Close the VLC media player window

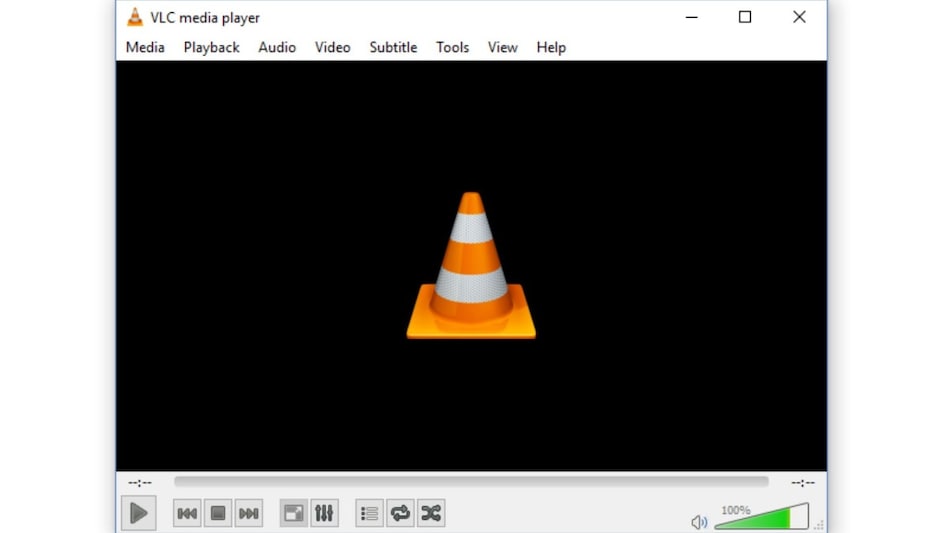[799, 17]
